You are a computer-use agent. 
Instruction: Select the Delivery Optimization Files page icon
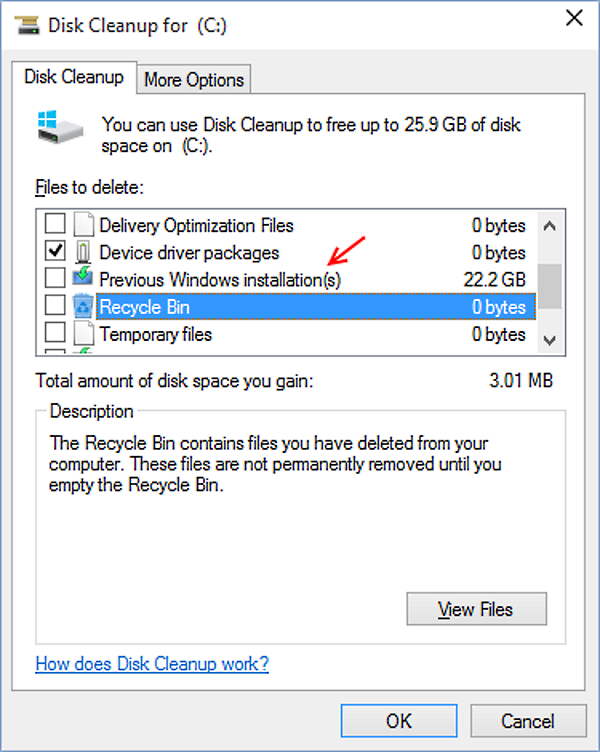tap(83, 224)
